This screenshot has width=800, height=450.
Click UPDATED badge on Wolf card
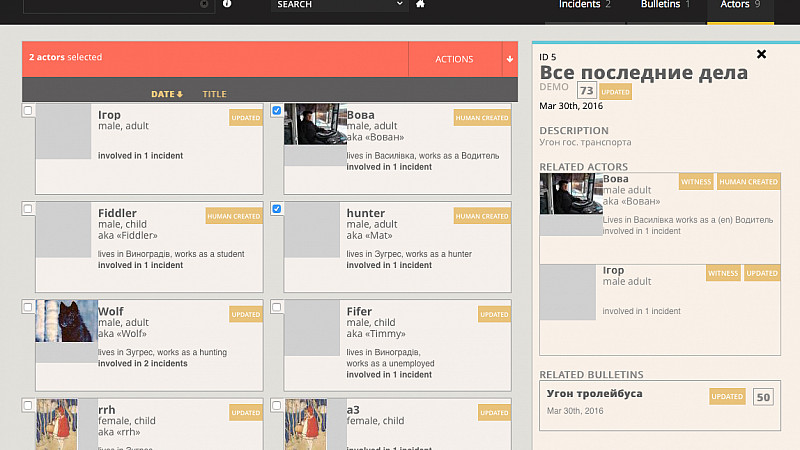[x=246, y=315]
